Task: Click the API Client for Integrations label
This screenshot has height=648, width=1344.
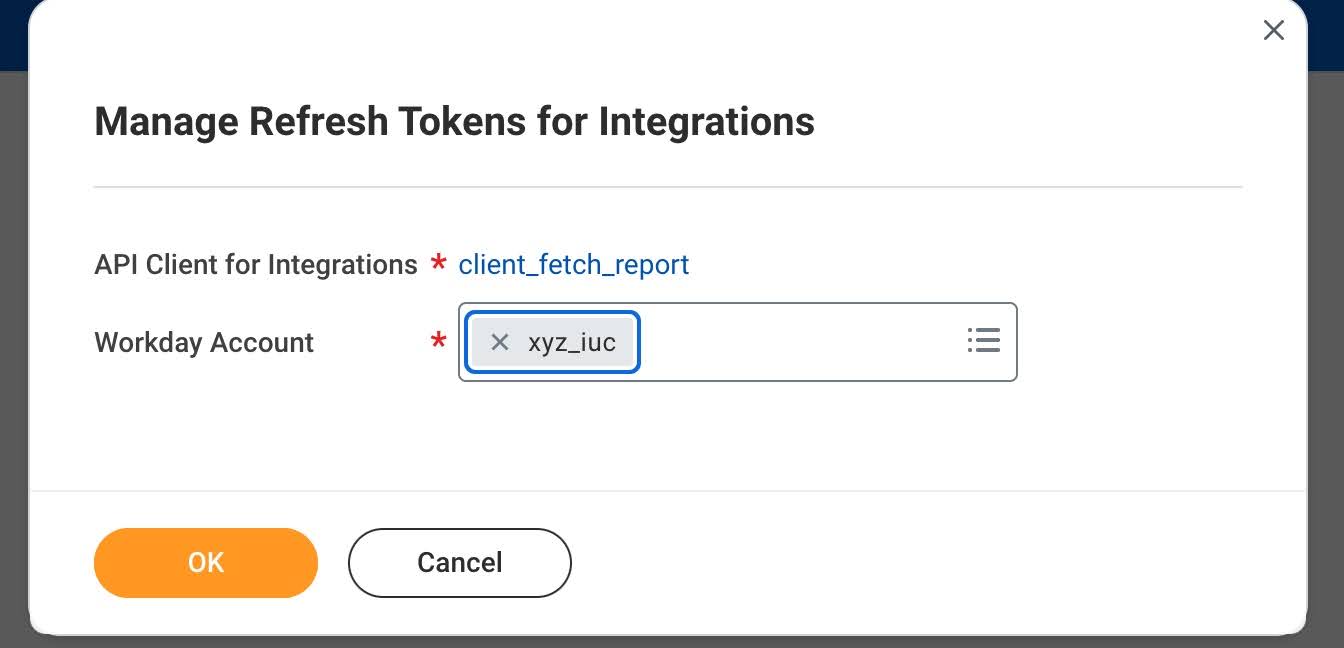Action: click(256, 264)
